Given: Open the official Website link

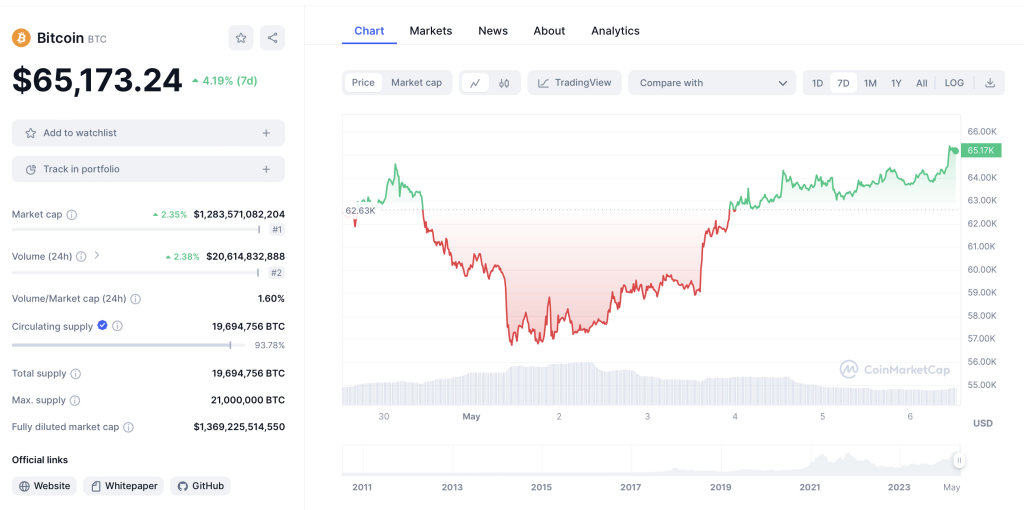Looking at the screenshot, I should [x=44, y=486].
